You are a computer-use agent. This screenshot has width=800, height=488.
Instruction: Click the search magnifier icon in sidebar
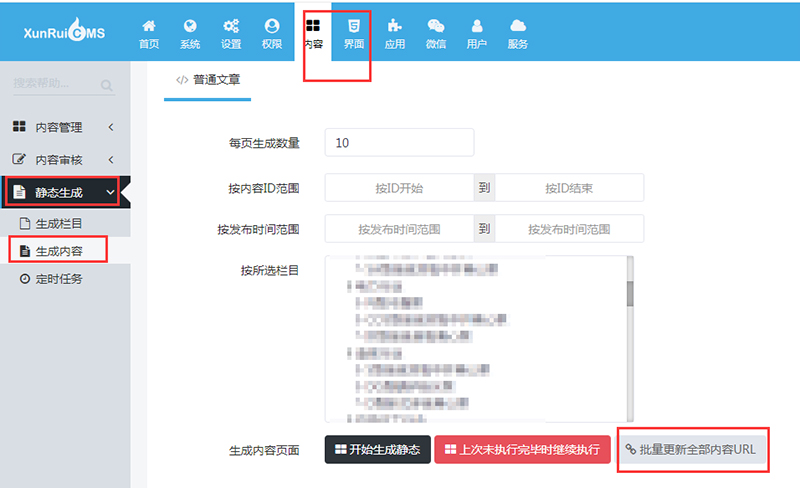coord(106,85)
